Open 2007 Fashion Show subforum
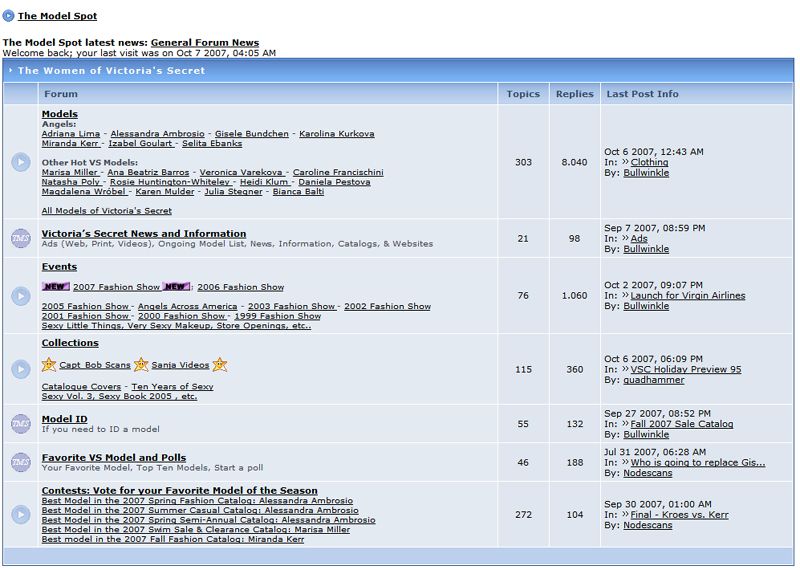The image size is (800, 570). tap(116, 287)
